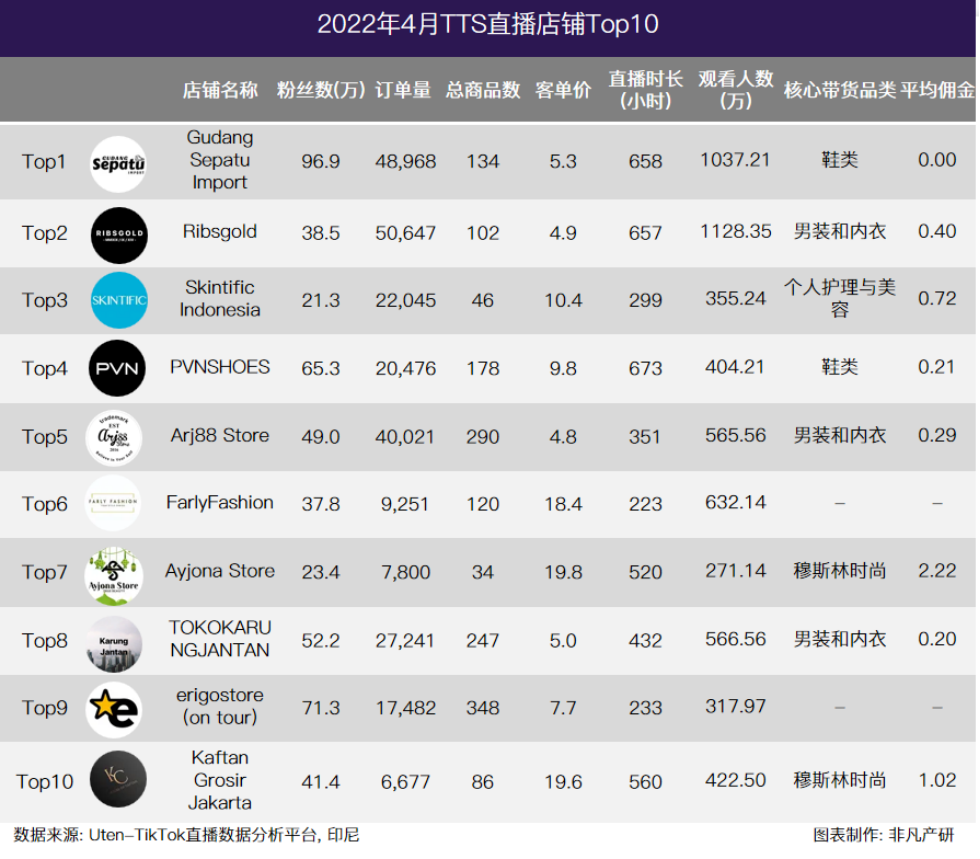
Task: Click the 订单量 column header
Action: 403,90
